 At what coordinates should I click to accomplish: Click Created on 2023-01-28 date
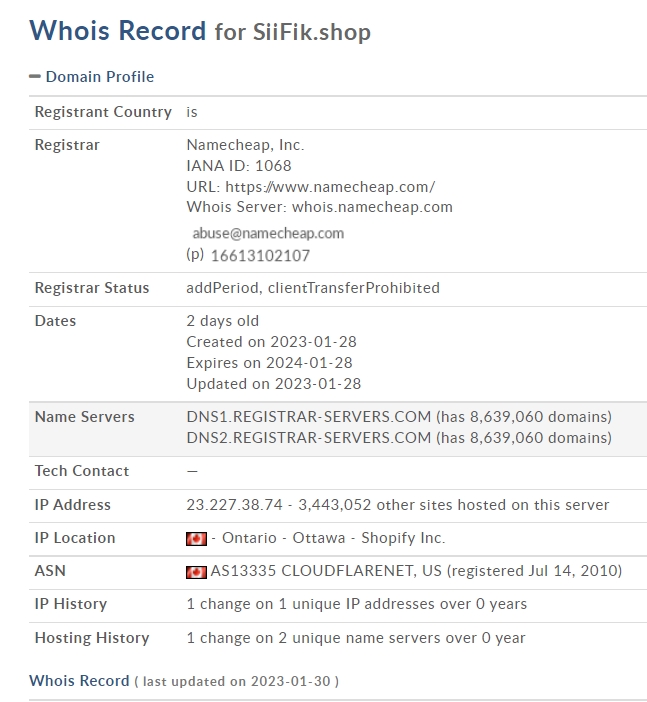point(271,342)
